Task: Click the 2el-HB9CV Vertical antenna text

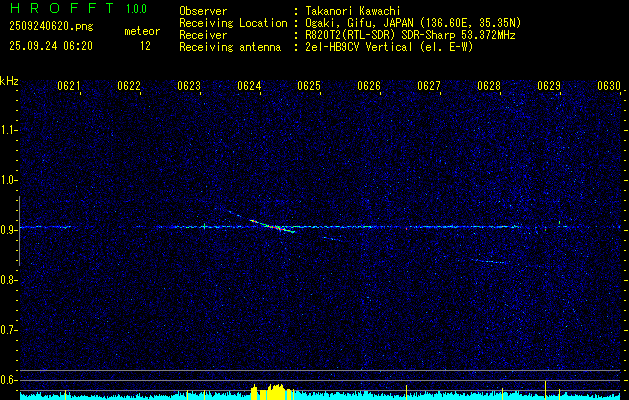Action: [x=390, y=47]
